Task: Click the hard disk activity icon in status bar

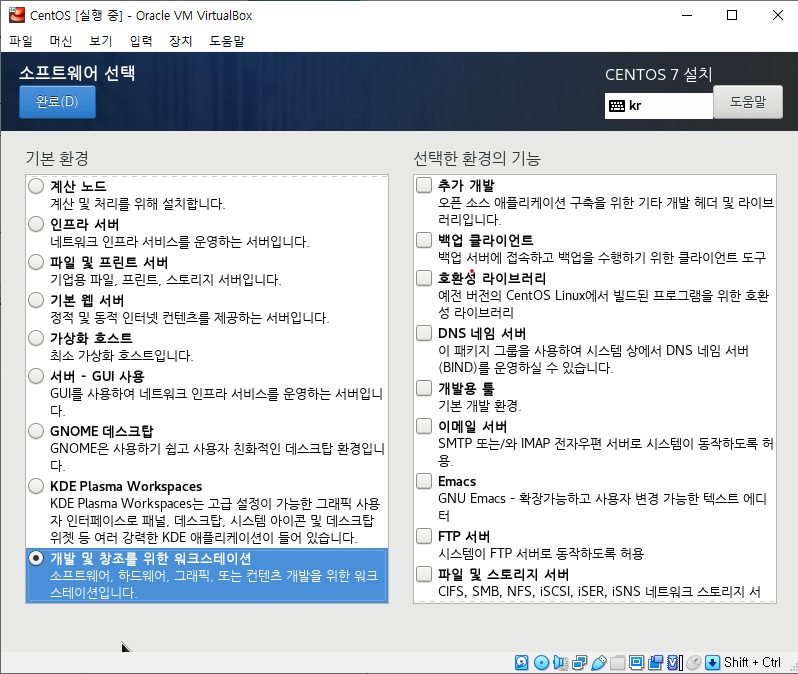Action: point(522,662)
